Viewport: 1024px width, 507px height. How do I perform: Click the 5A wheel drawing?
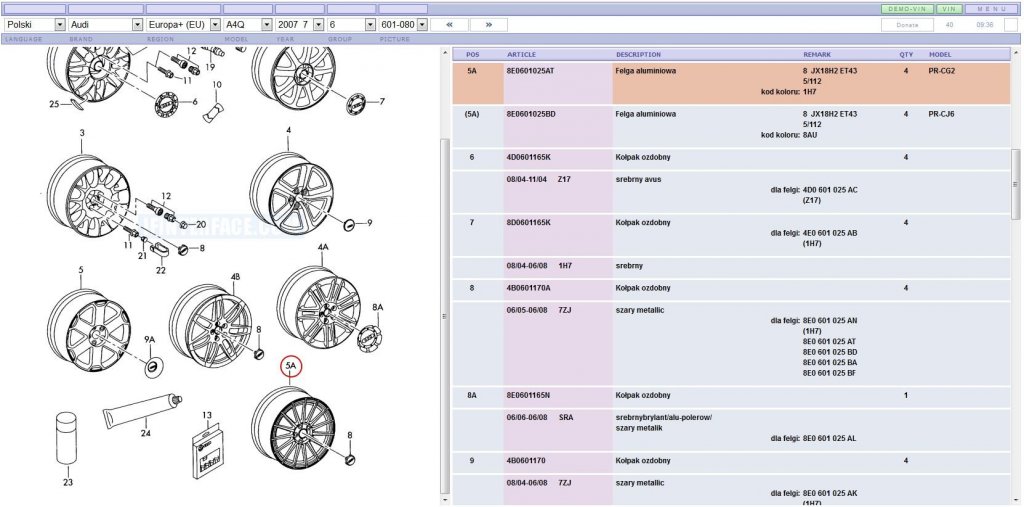(x=293, y=427)
